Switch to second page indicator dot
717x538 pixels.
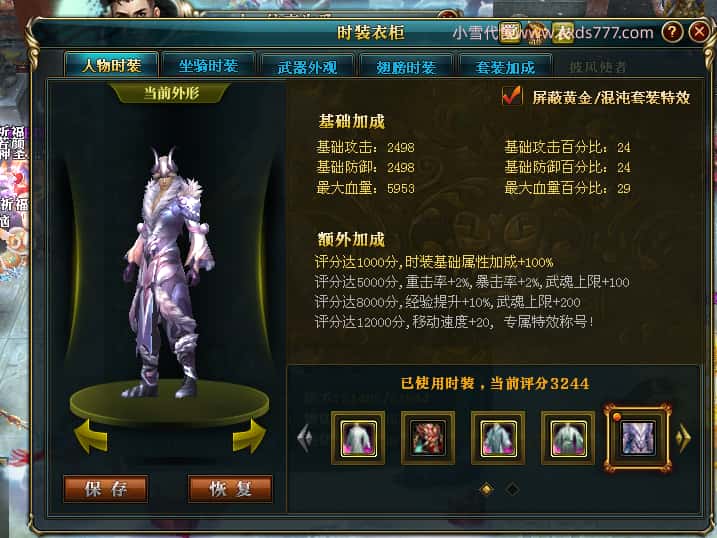513,490
